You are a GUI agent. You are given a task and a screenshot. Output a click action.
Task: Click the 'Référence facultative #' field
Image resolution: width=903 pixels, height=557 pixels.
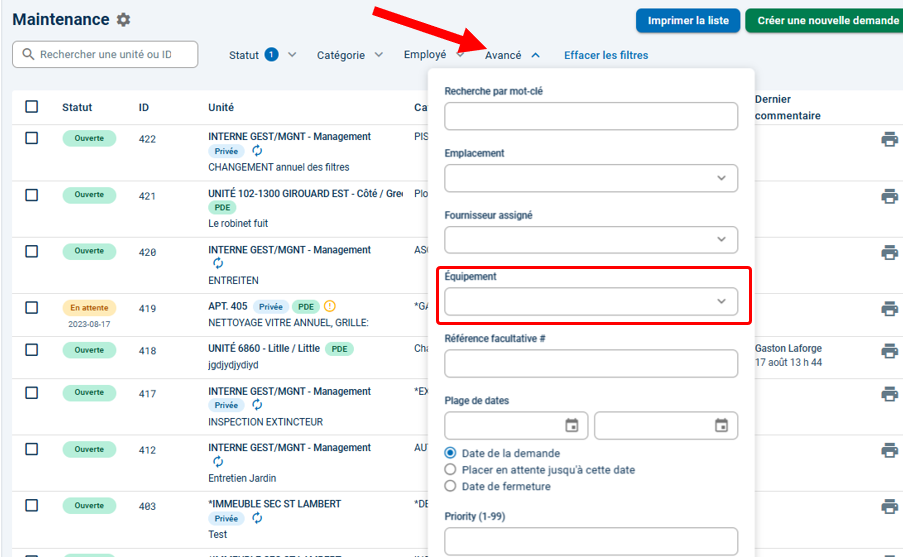pyautogui.click(x=591, y=363)
